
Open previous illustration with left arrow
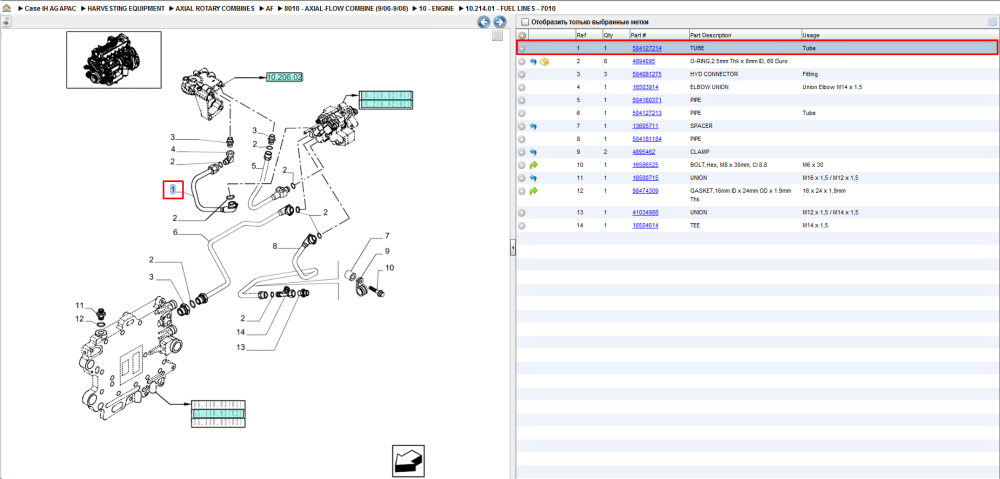click(484, 22)
